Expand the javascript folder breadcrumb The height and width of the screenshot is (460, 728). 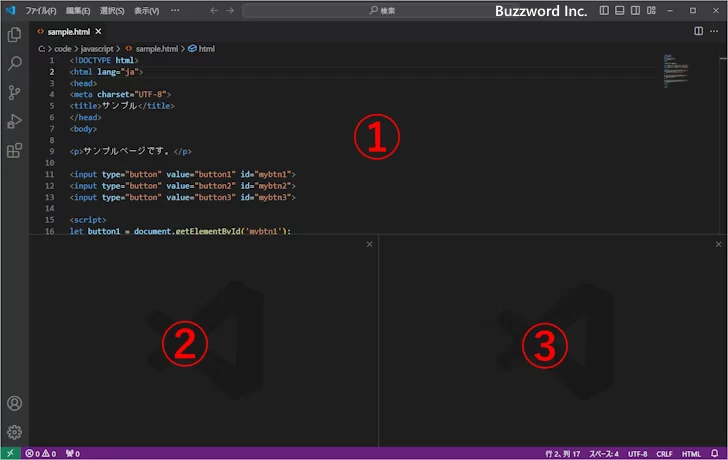[98, 48]
